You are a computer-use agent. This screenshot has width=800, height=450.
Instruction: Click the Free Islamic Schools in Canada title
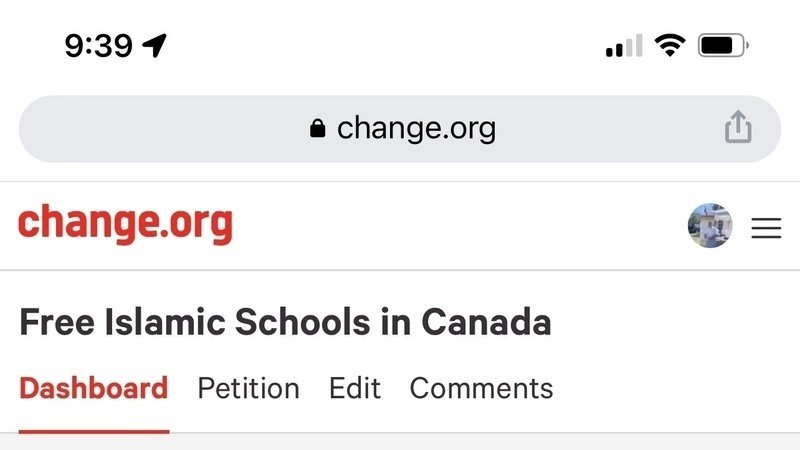coord(285,323)
